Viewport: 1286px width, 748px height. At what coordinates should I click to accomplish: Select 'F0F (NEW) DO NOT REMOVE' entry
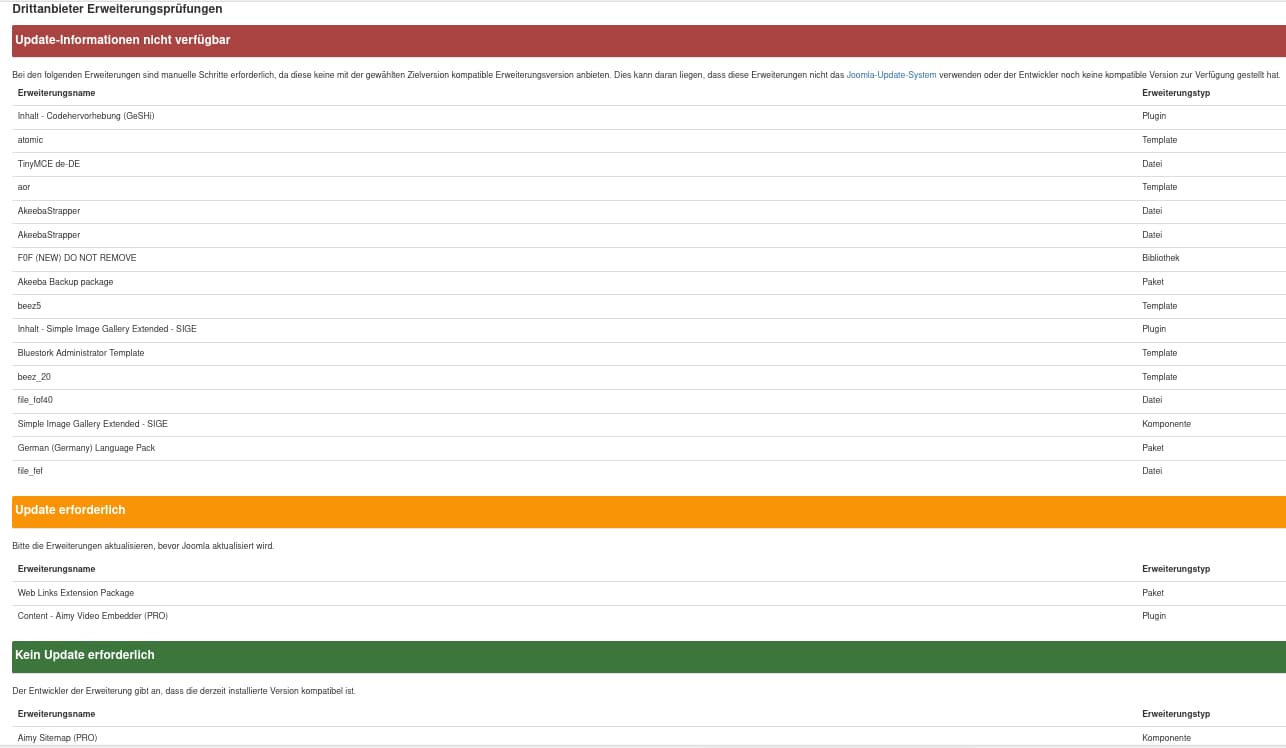click(x=77, y=258)
